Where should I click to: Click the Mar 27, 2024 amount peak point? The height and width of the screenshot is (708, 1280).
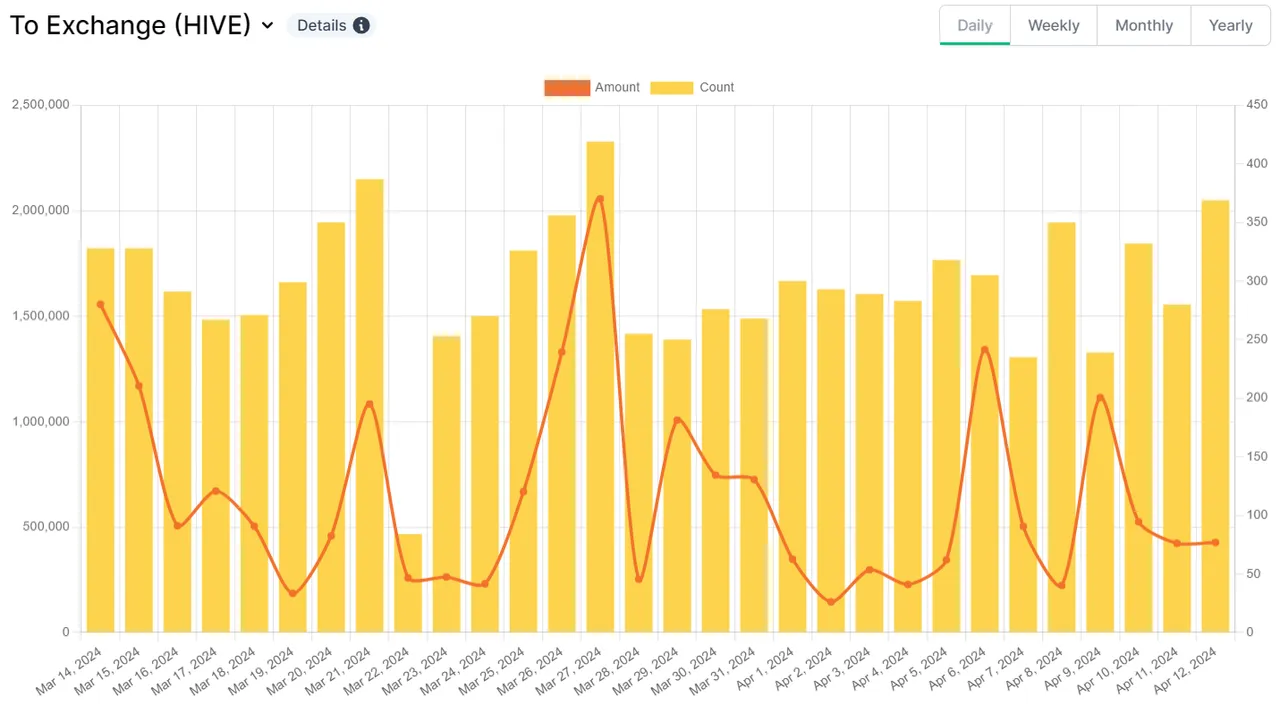click(x=600, y=199)
